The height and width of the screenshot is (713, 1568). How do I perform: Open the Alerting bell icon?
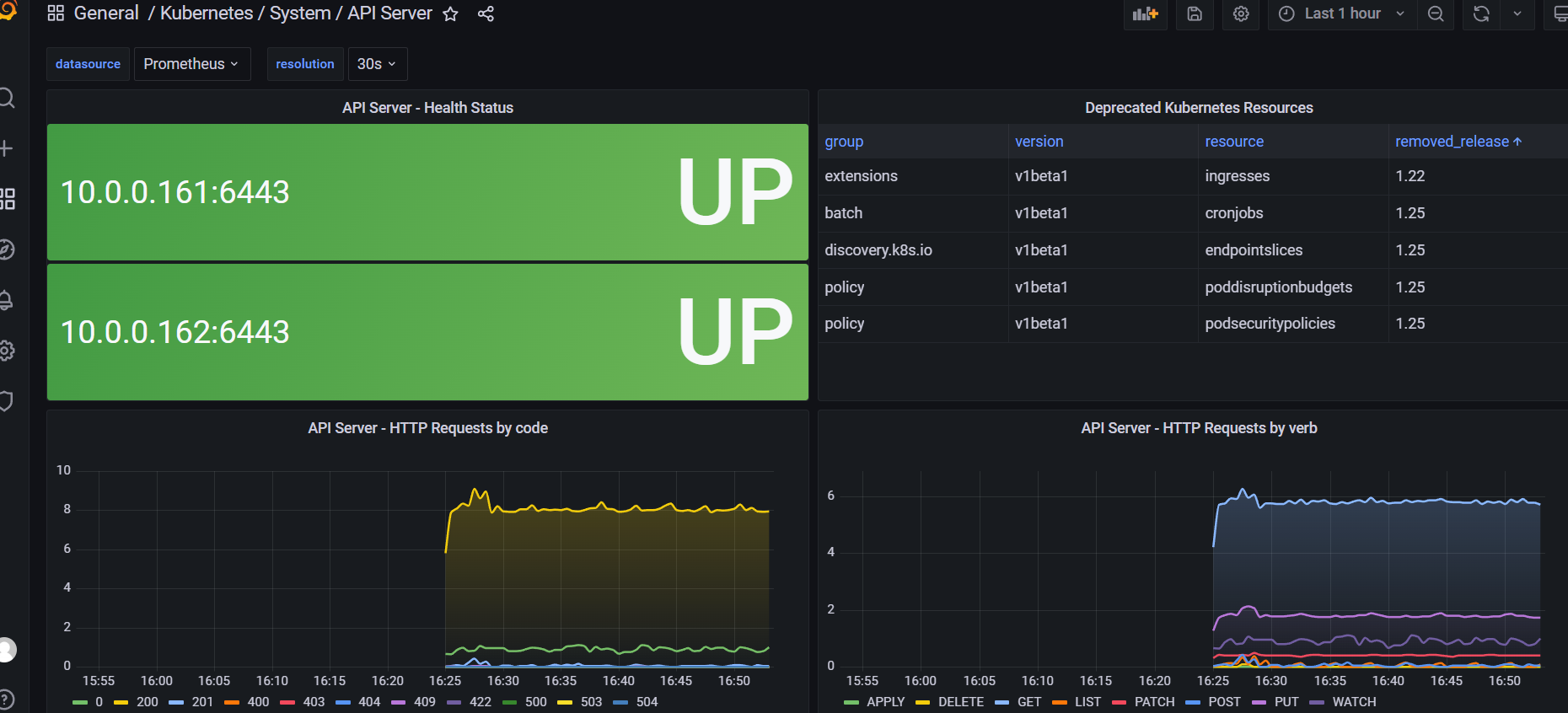[6, 300]
